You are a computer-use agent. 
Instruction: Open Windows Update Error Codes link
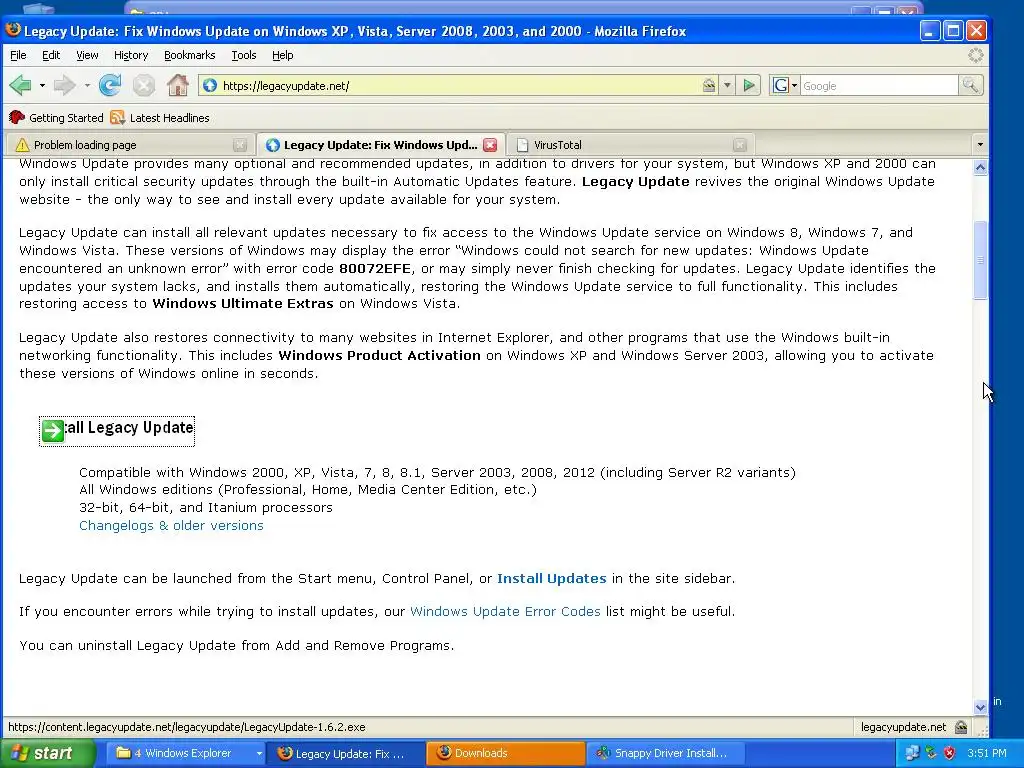tap(505, 612)
